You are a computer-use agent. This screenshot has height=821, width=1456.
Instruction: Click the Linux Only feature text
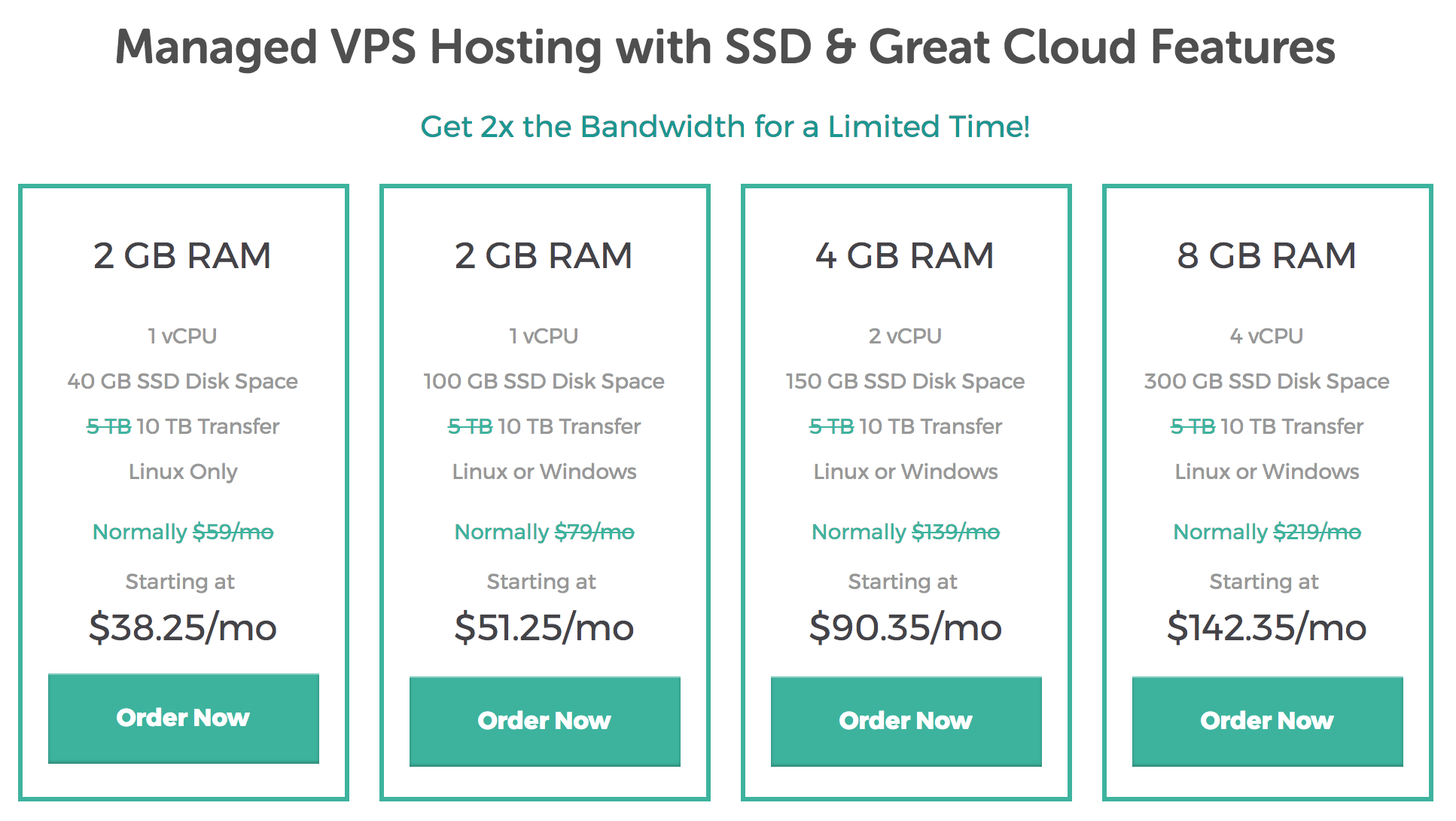click(183, 472)
